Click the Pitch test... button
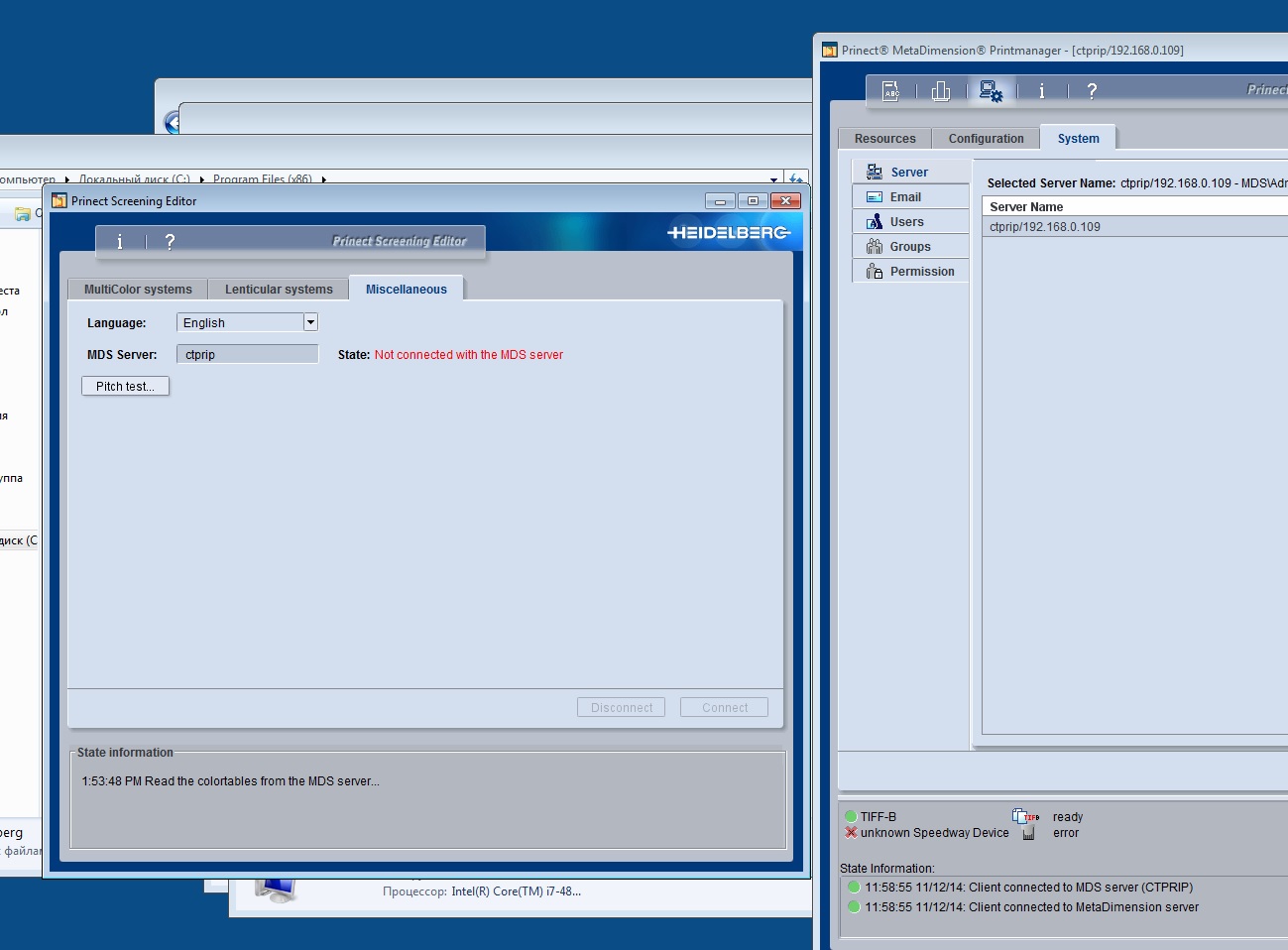The width and height of the screenshot is (1288, 950). pyautogui.click(x=125, y=387)
